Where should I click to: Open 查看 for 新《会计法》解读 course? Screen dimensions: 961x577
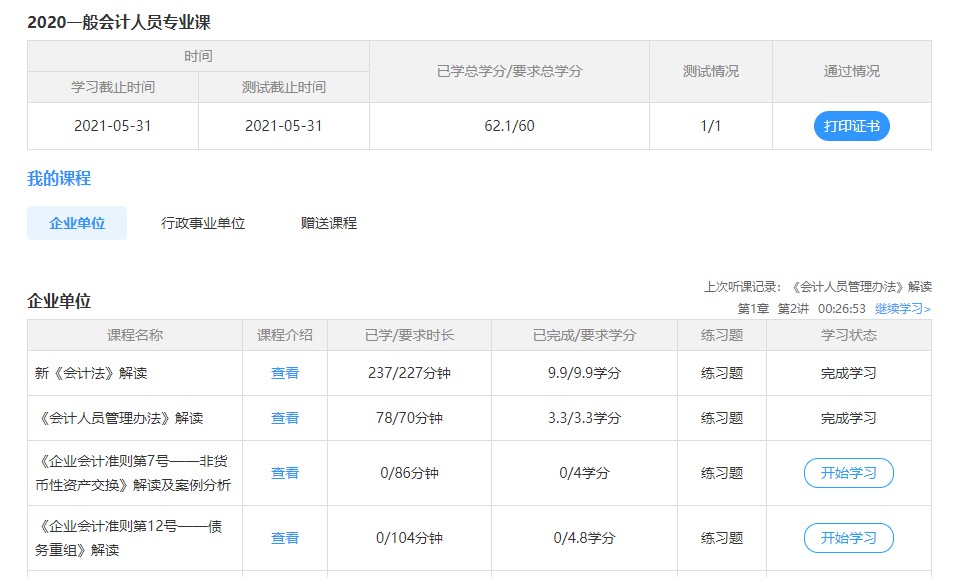[285, 372]
